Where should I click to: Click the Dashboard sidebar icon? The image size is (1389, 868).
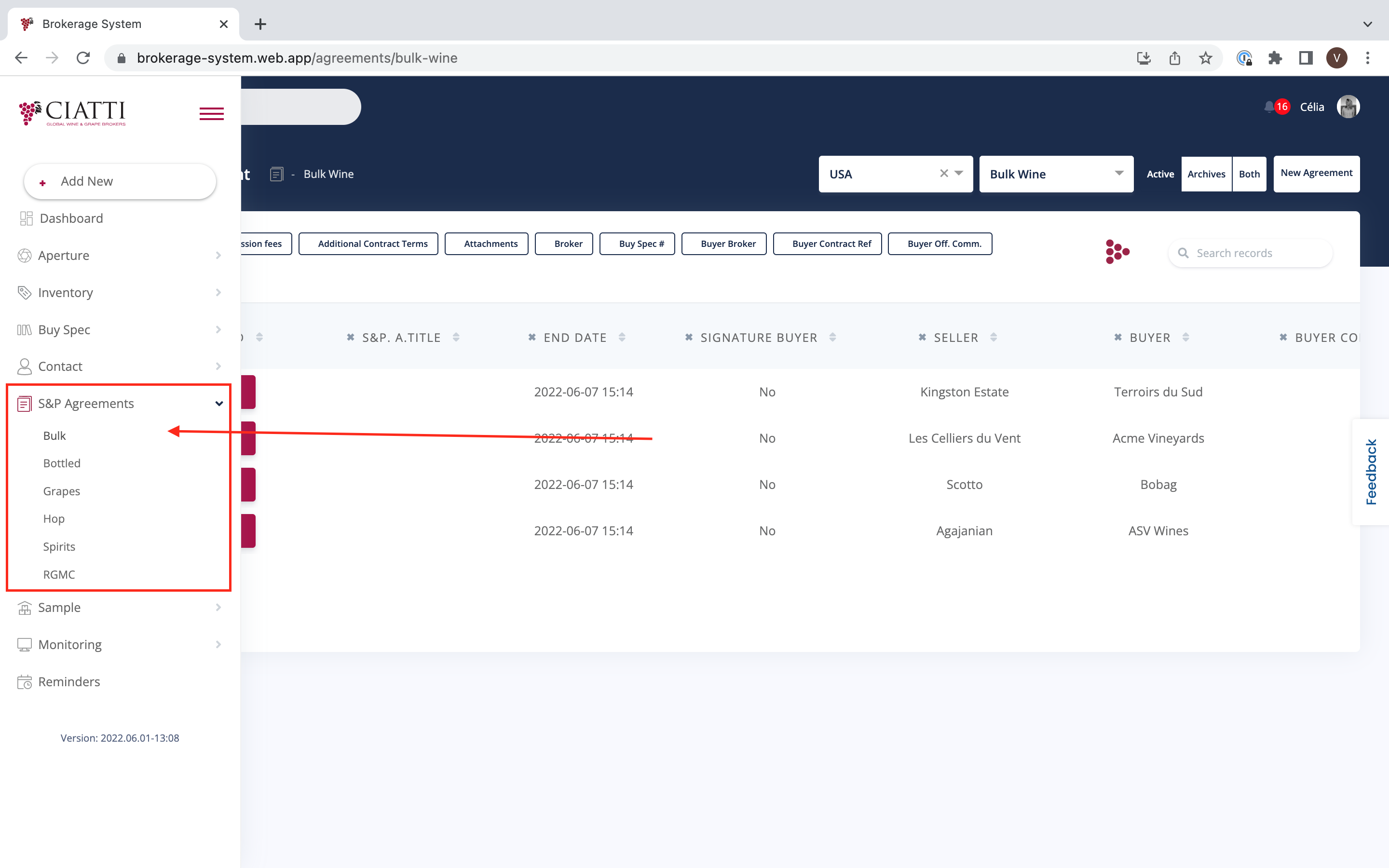tap(26, 218)
